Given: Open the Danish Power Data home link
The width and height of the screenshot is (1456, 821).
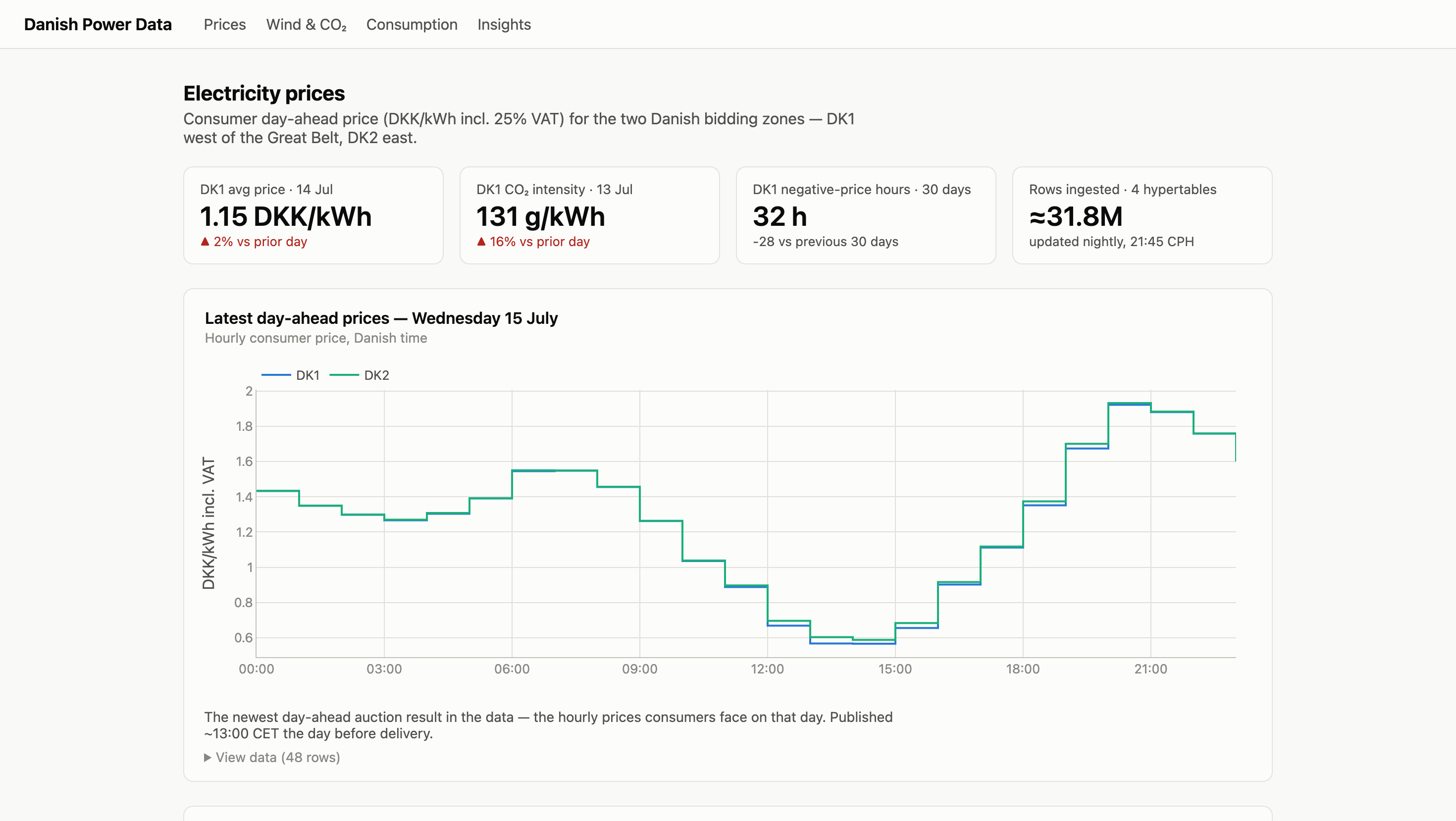Looking at the screenshot, I should 98,24.
